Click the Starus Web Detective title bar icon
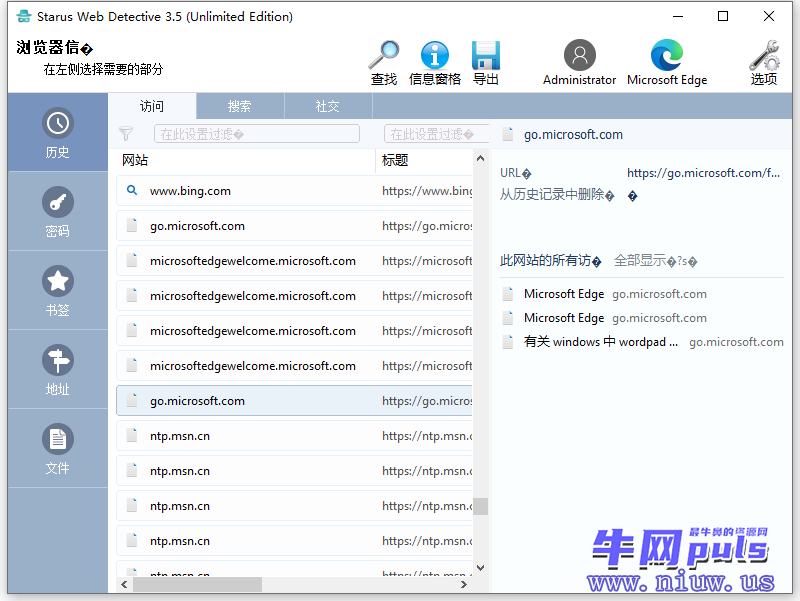The image size is (800, 601). tap(23, 16)
